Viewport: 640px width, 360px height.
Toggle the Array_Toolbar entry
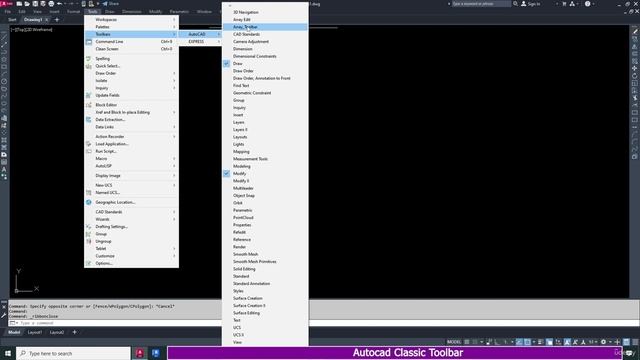(265, 27)
